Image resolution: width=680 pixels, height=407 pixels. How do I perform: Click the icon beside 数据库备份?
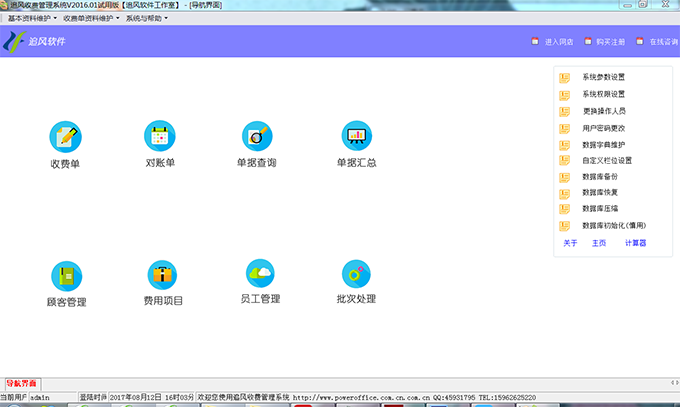click(x=564, y=177)
